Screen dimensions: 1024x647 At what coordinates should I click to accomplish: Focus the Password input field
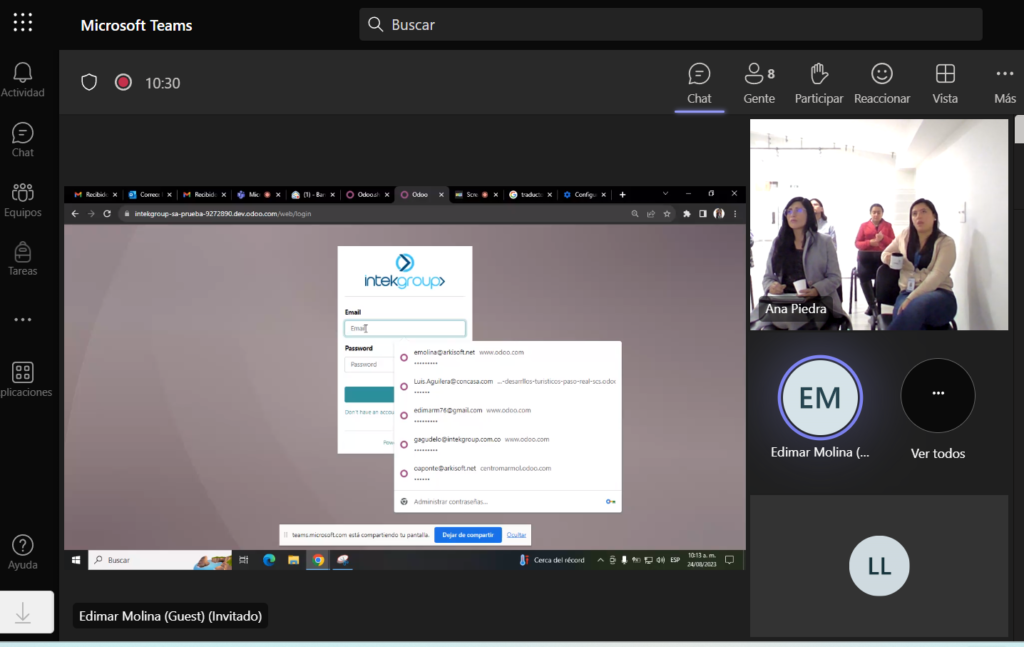[370, 364]
